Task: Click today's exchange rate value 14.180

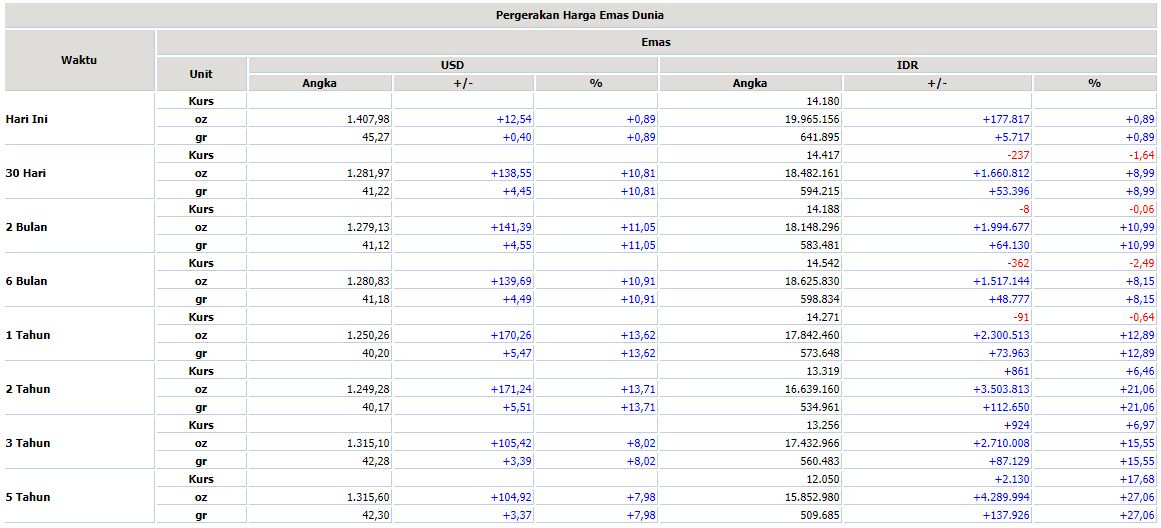Action: tap(823, 101)
